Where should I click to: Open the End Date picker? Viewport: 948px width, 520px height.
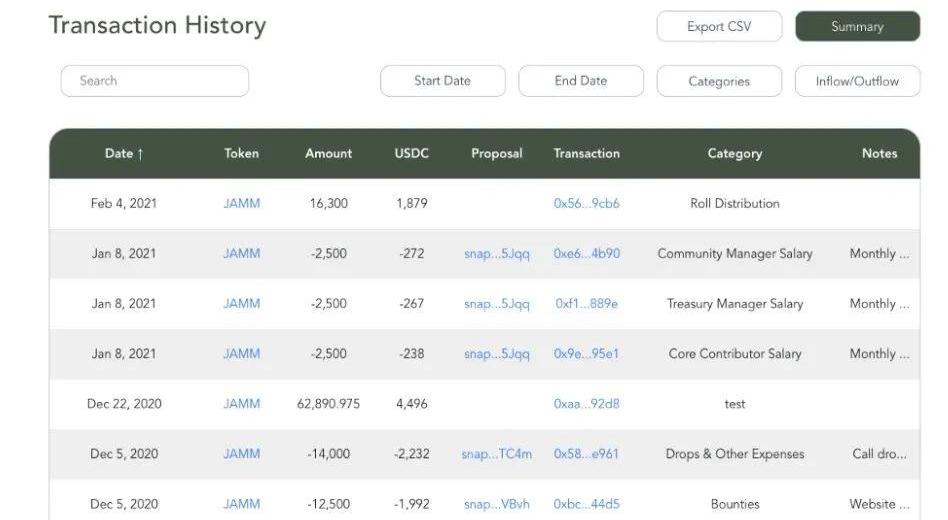pyautogui.click(x=580, y=81)
